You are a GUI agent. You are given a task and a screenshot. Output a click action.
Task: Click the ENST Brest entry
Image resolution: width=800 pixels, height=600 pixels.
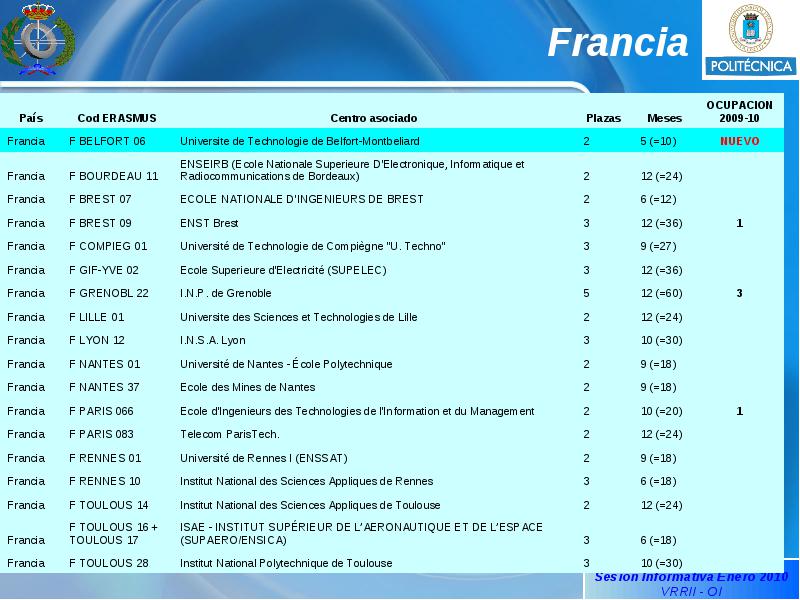click(x=209, y=223)
